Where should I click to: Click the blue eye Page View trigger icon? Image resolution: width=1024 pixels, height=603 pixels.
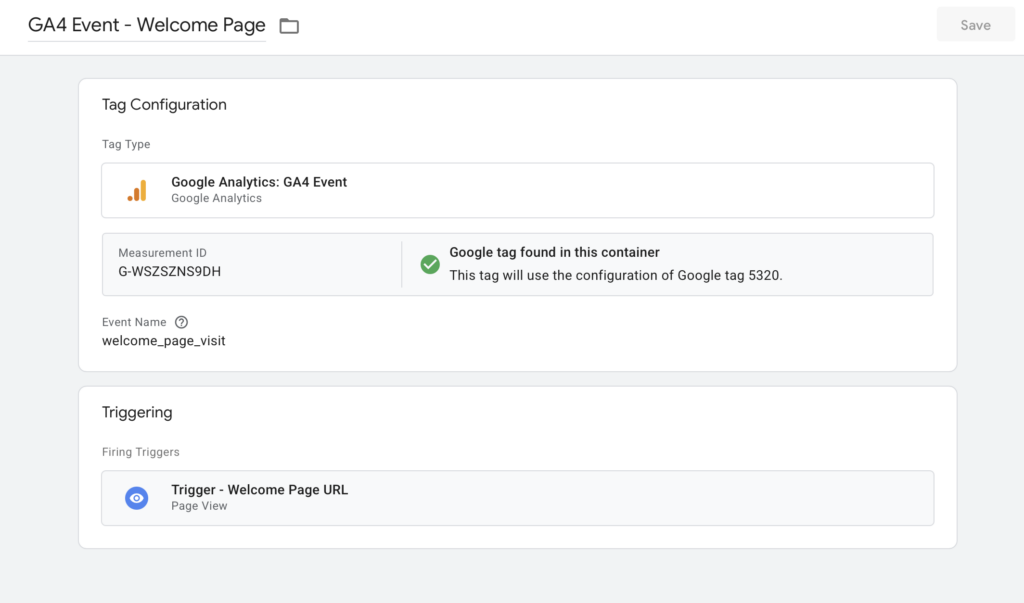[x=137, y=498]
